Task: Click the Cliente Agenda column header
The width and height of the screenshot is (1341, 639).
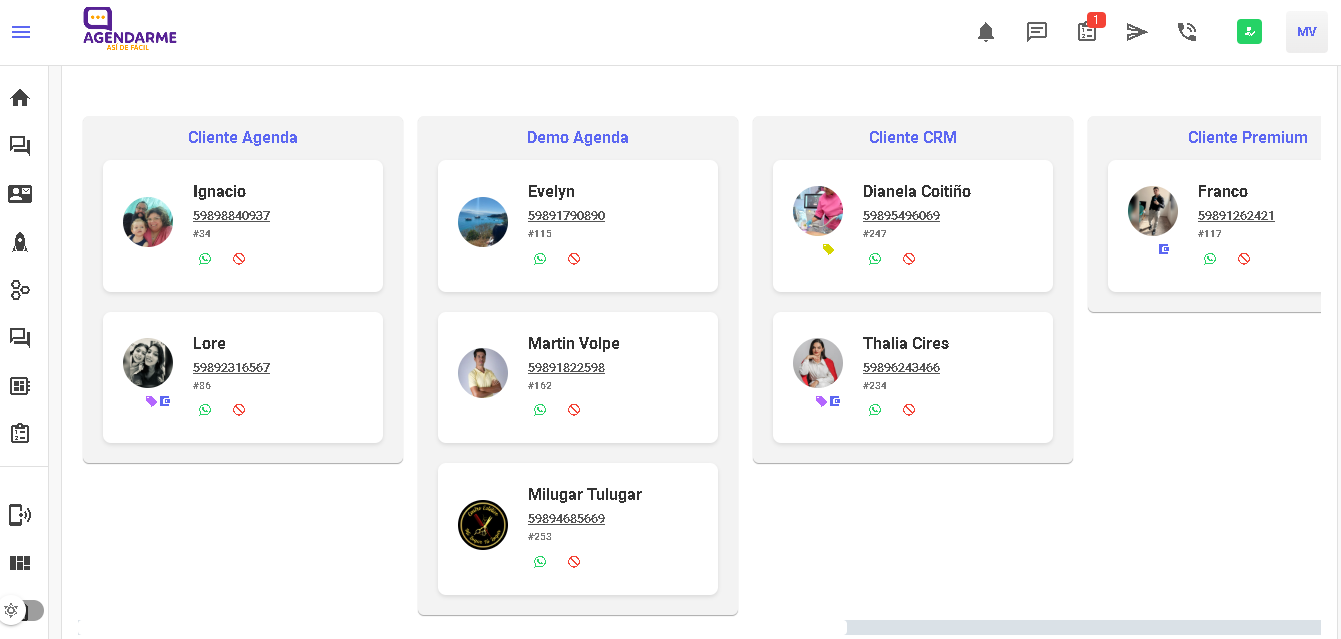Action: (243, 138)
